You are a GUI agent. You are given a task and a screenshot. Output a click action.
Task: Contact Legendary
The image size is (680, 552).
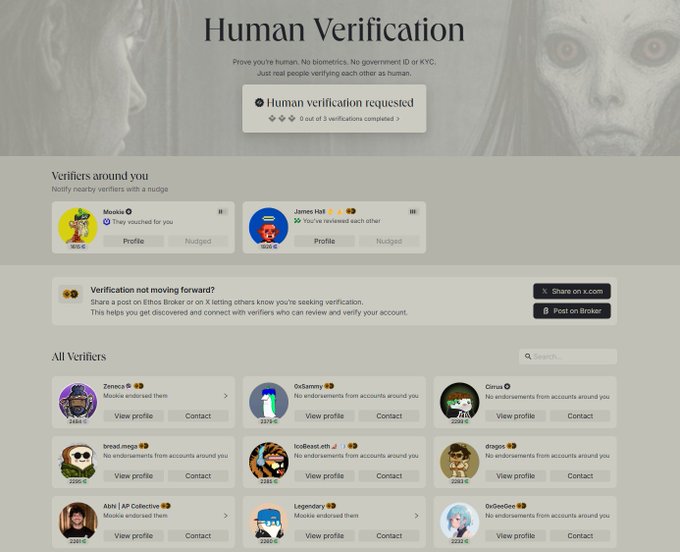point(389,536)
